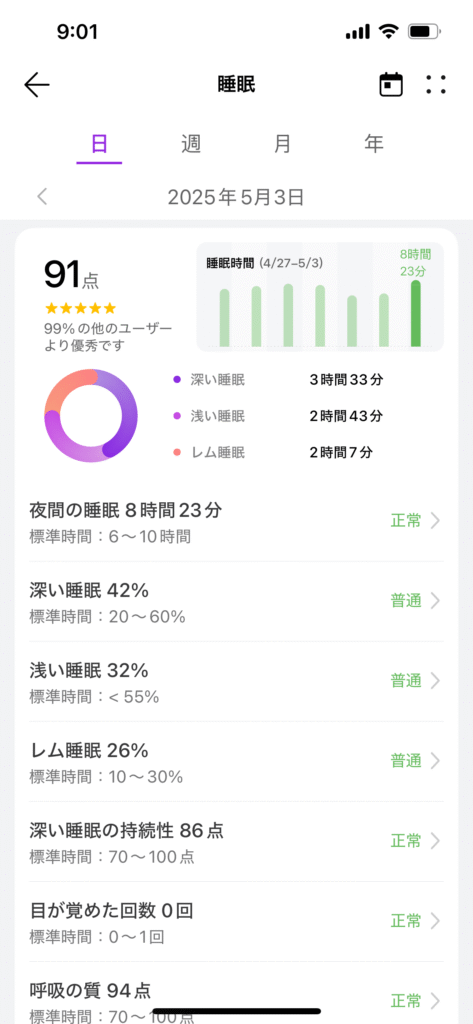Go to previous day with left chevron
This screenshot has width=473, height=1024.
[42, 197]
